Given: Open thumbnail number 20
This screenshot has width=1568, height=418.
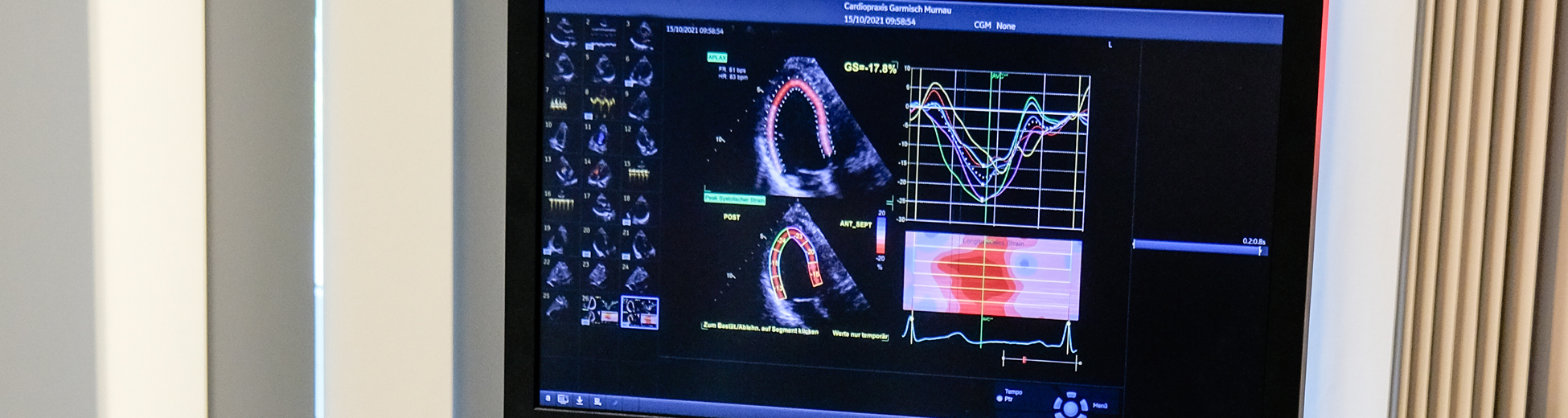Looking at the screenshot, I should (600, 241).
